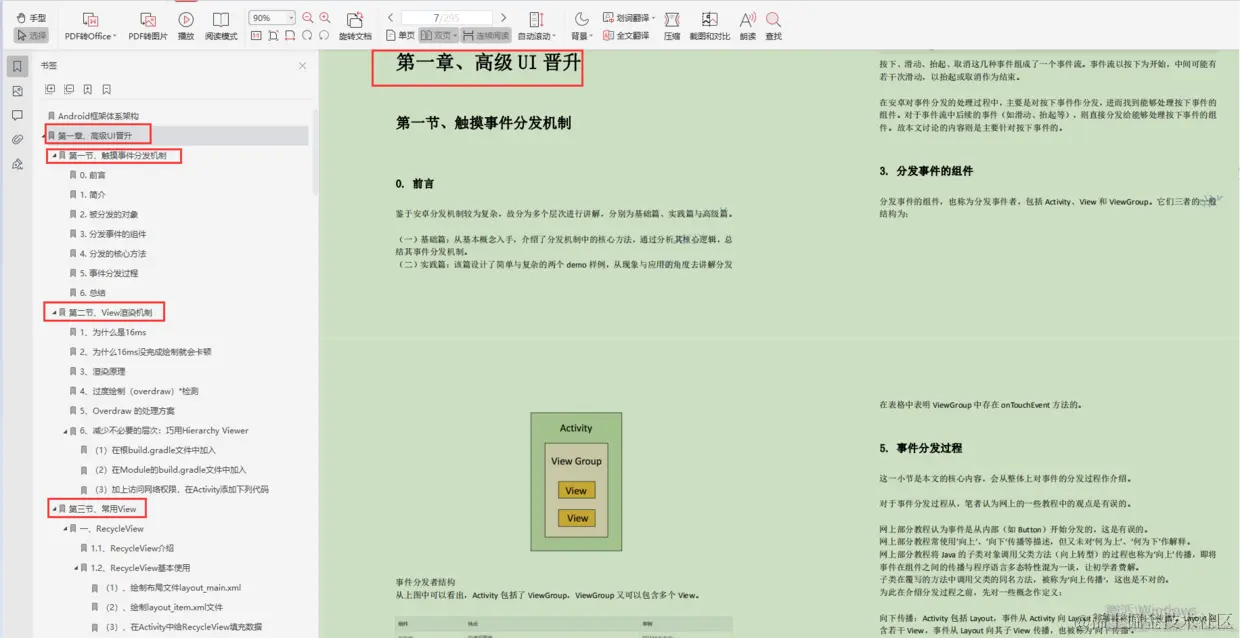
Task: Jump to bookmark 0. 前言
Action: [87, 175]
